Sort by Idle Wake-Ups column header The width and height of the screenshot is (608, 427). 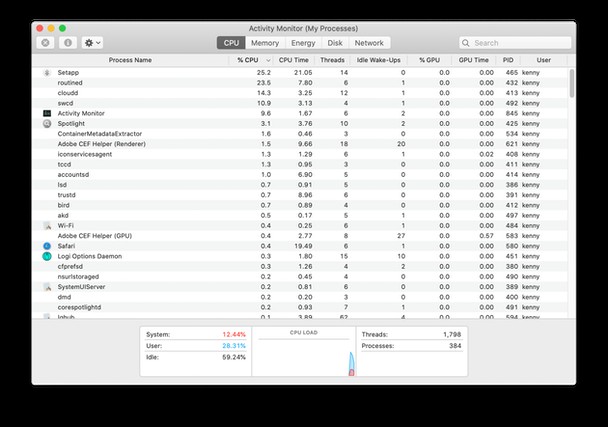coord(378,60)
